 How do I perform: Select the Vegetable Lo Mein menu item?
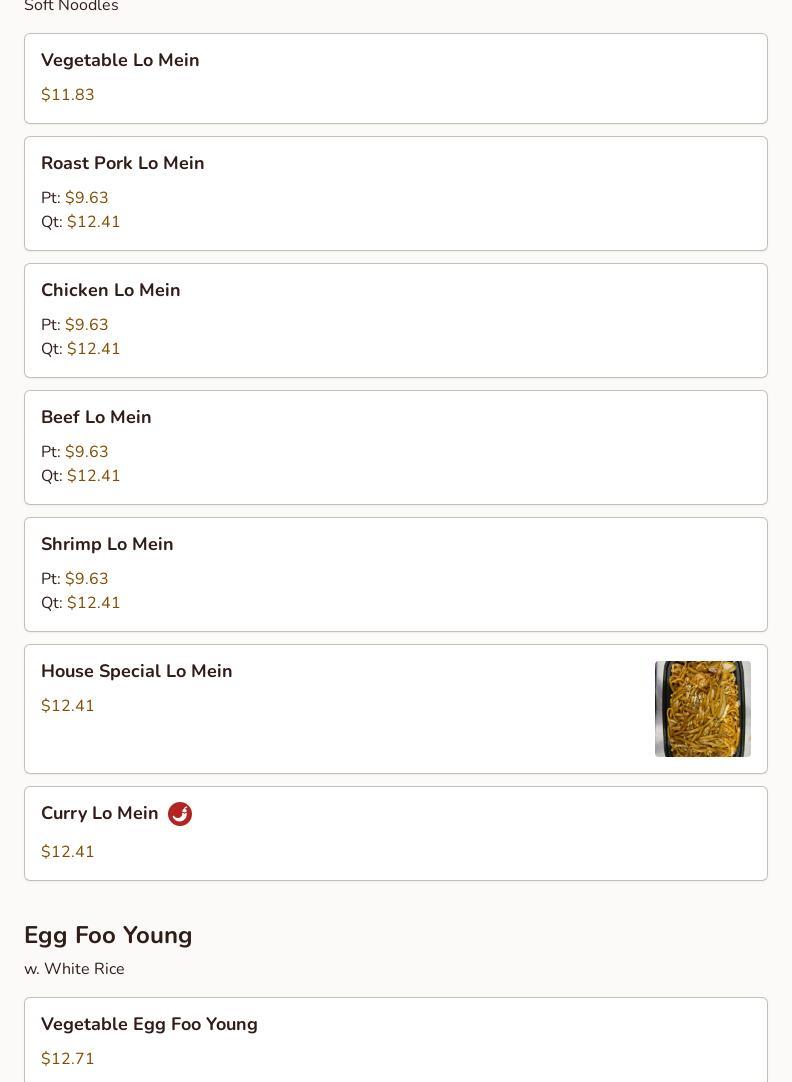[396, 79]
